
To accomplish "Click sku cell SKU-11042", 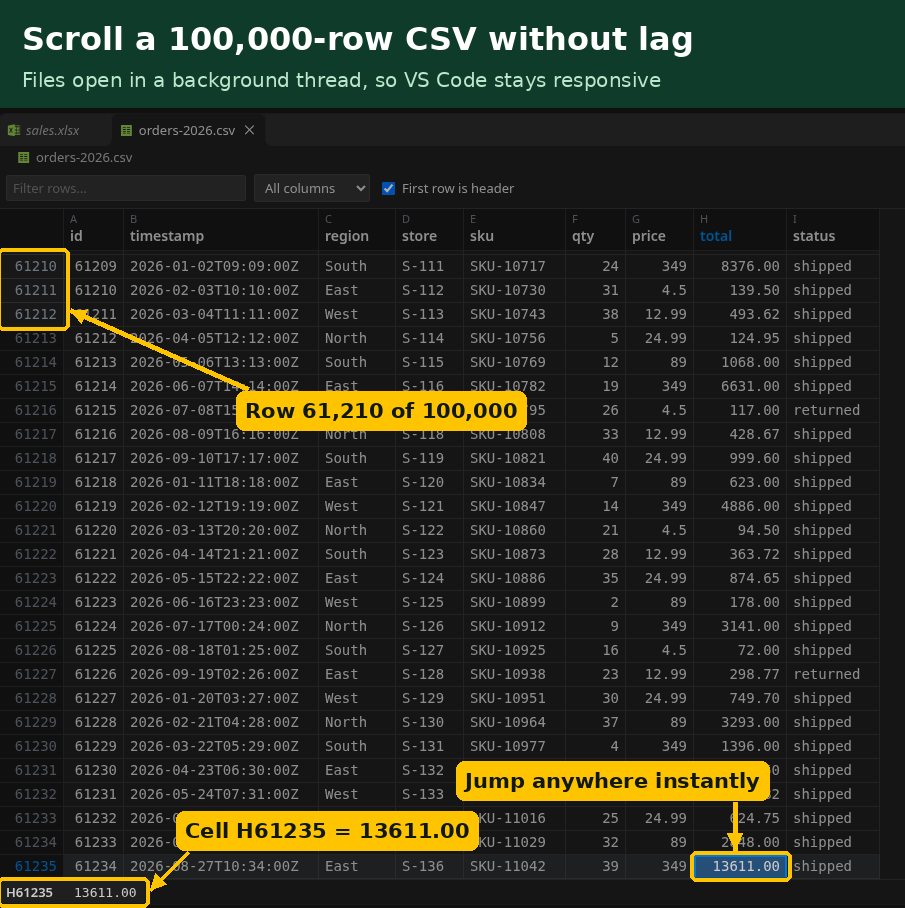I will point(514,866).
